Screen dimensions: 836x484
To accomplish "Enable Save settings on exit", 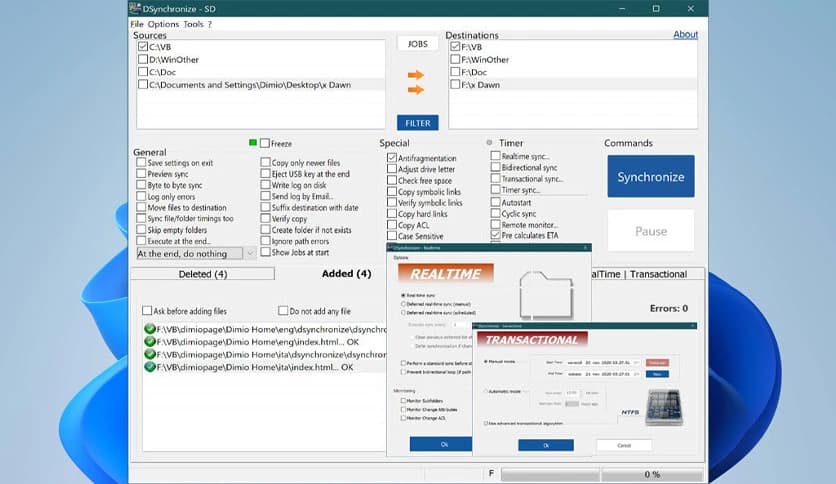I will pyautogui.click(x=141, y=162).
